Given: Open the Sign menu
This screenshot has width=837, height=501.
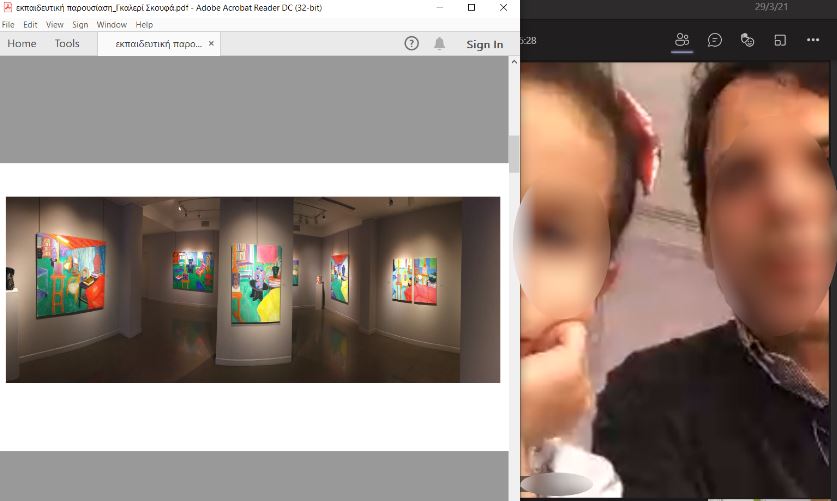Looking at the screenshot, I should 80,25.
